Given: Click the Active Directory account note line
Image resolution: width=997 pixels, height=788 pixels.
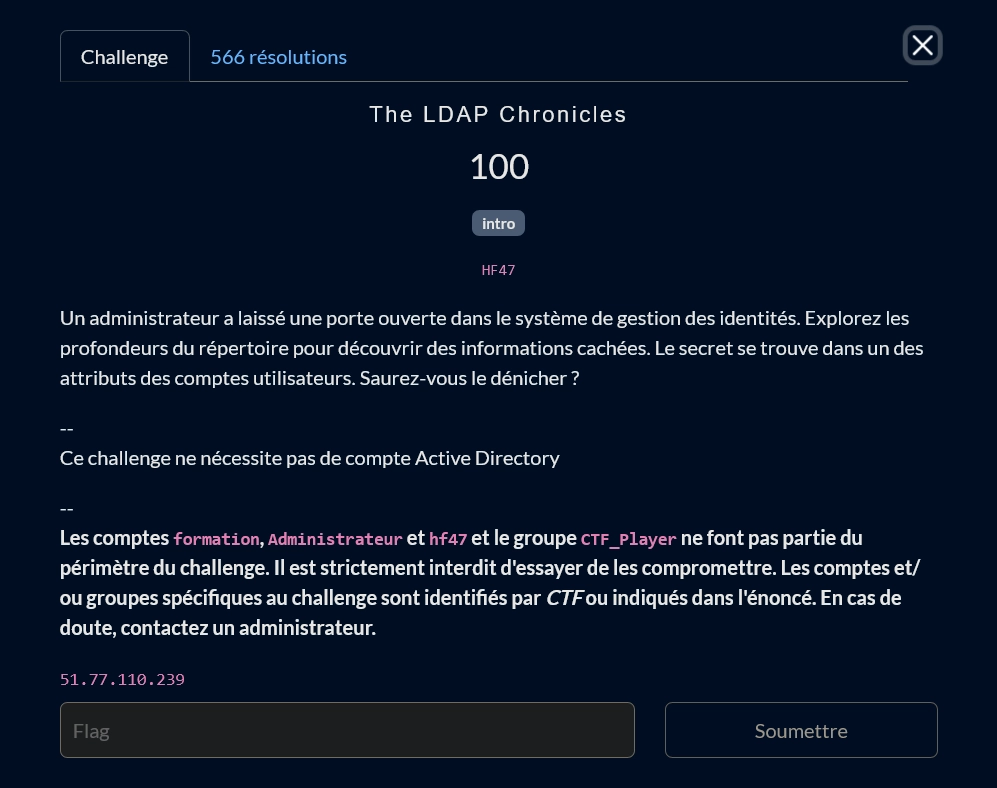Looking at the screenshot, I should coord(309,458).
